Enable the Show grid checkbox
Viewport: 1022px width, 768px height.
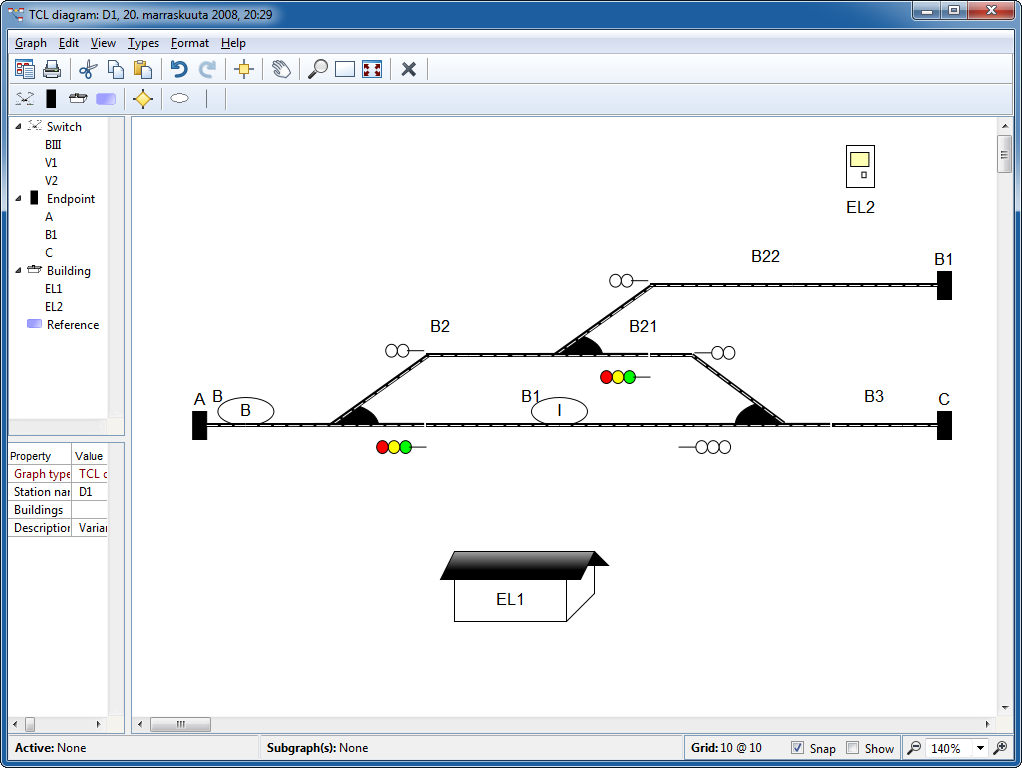853,748
